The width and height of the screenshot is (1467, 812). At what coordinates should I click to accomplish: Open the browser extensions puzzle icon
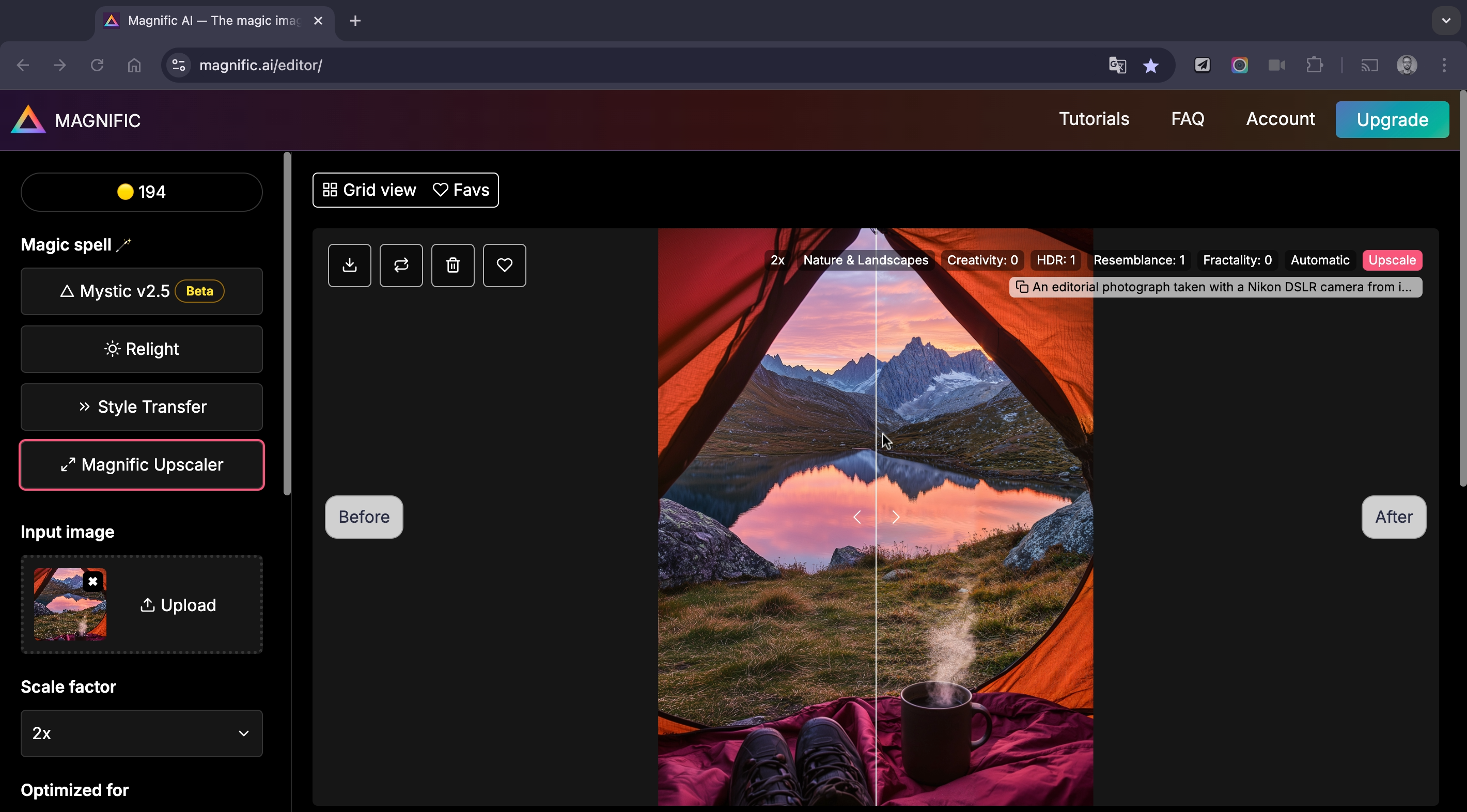1314,66
